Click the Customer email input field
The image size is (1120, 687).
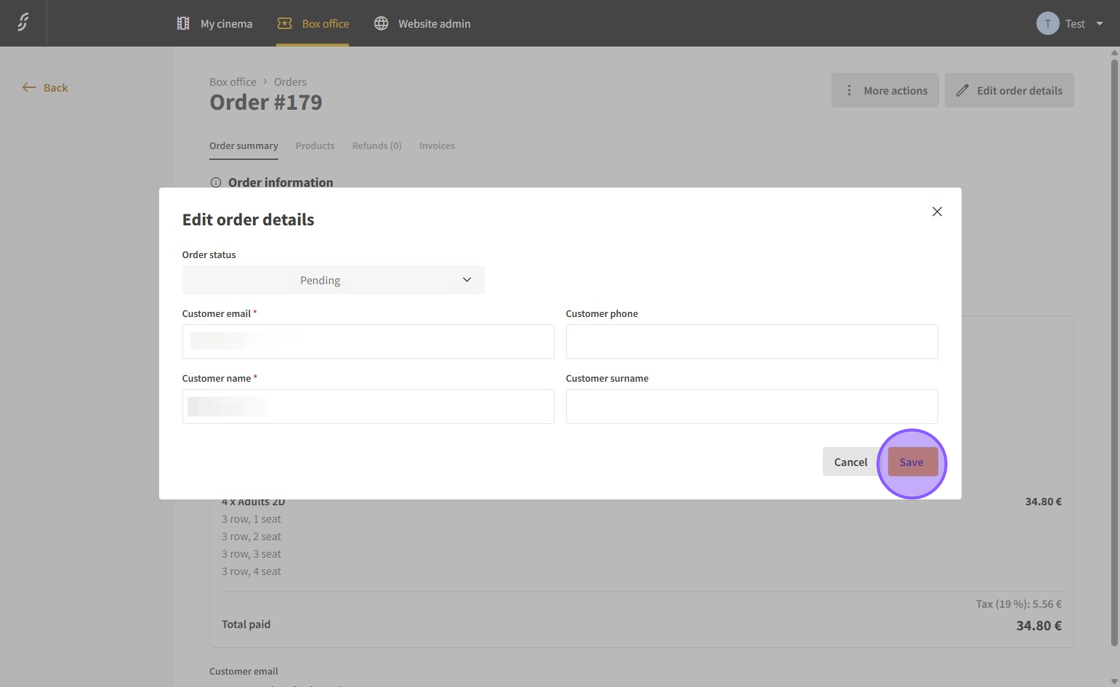tap(368, 342)
